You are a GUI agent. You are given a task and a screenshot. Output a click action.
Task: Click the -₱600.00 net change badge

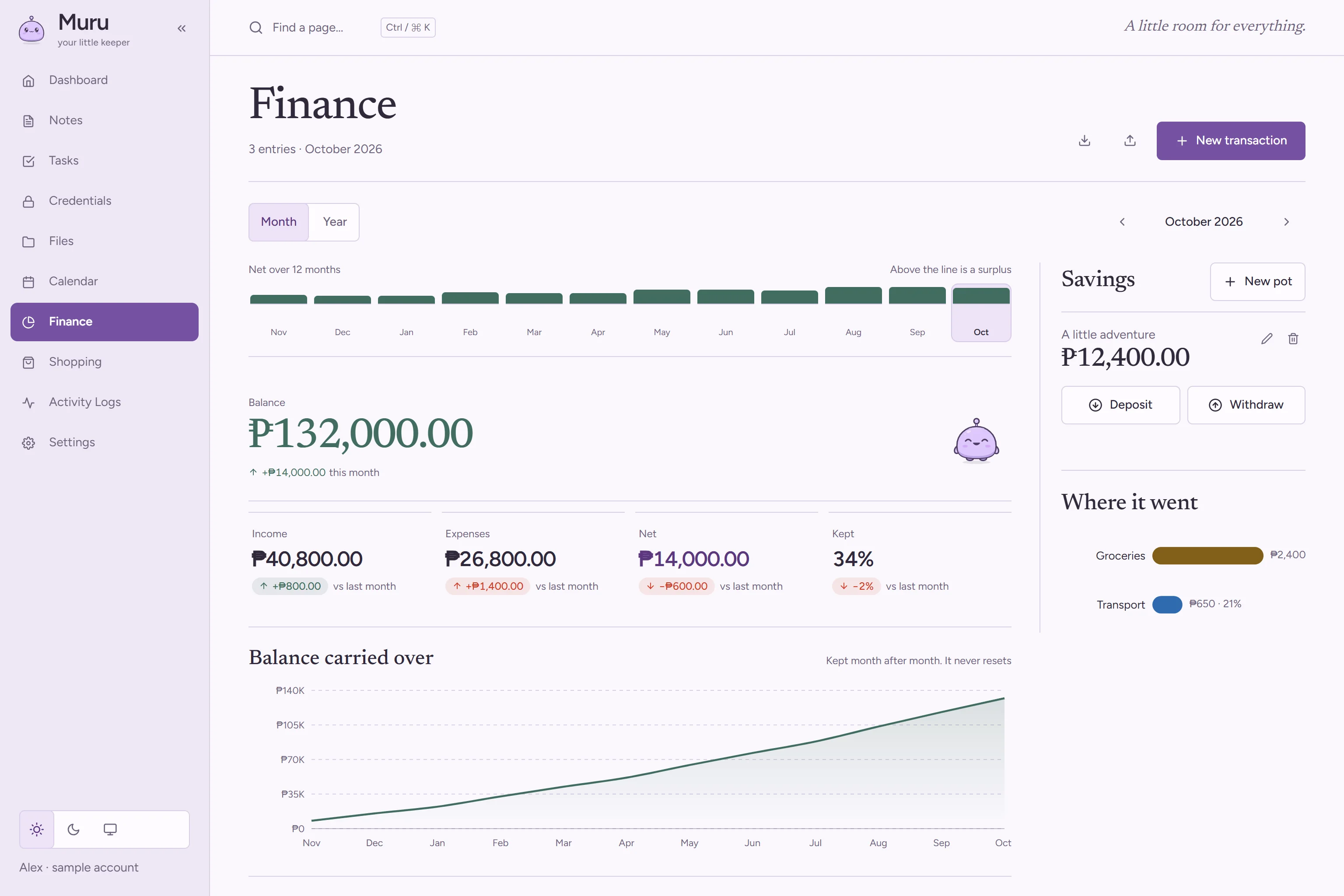tap(676, 586)
